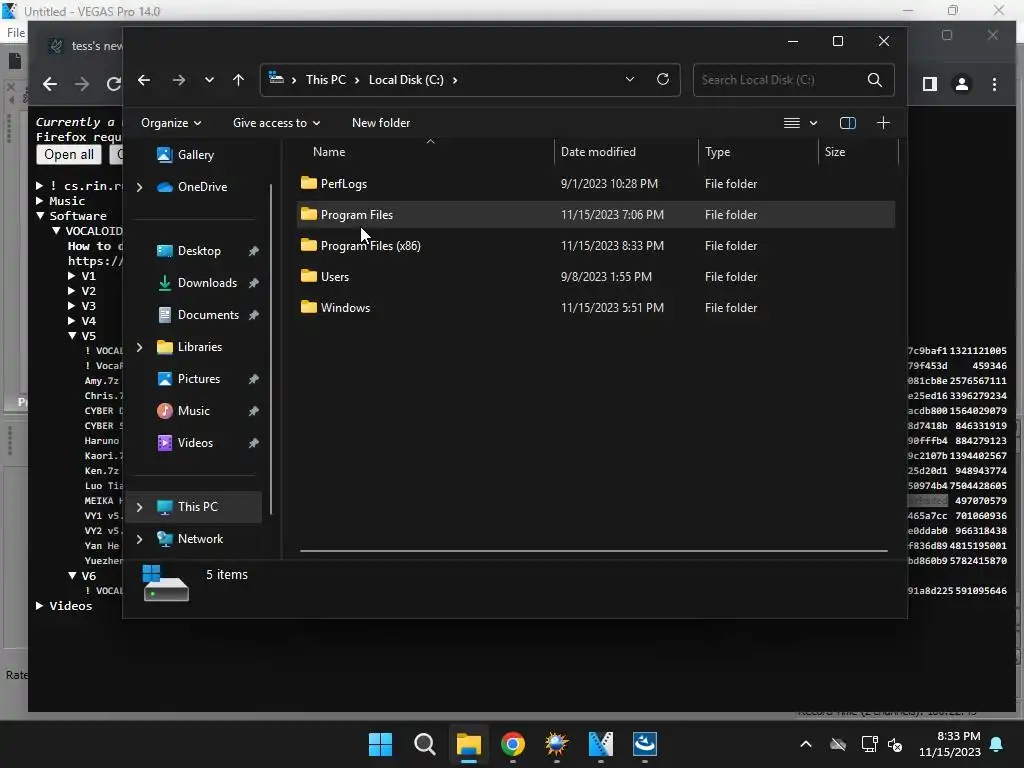Open the Organize menu
The height and width of the screenshot is (768, 1024).
(x=171, y=123)
